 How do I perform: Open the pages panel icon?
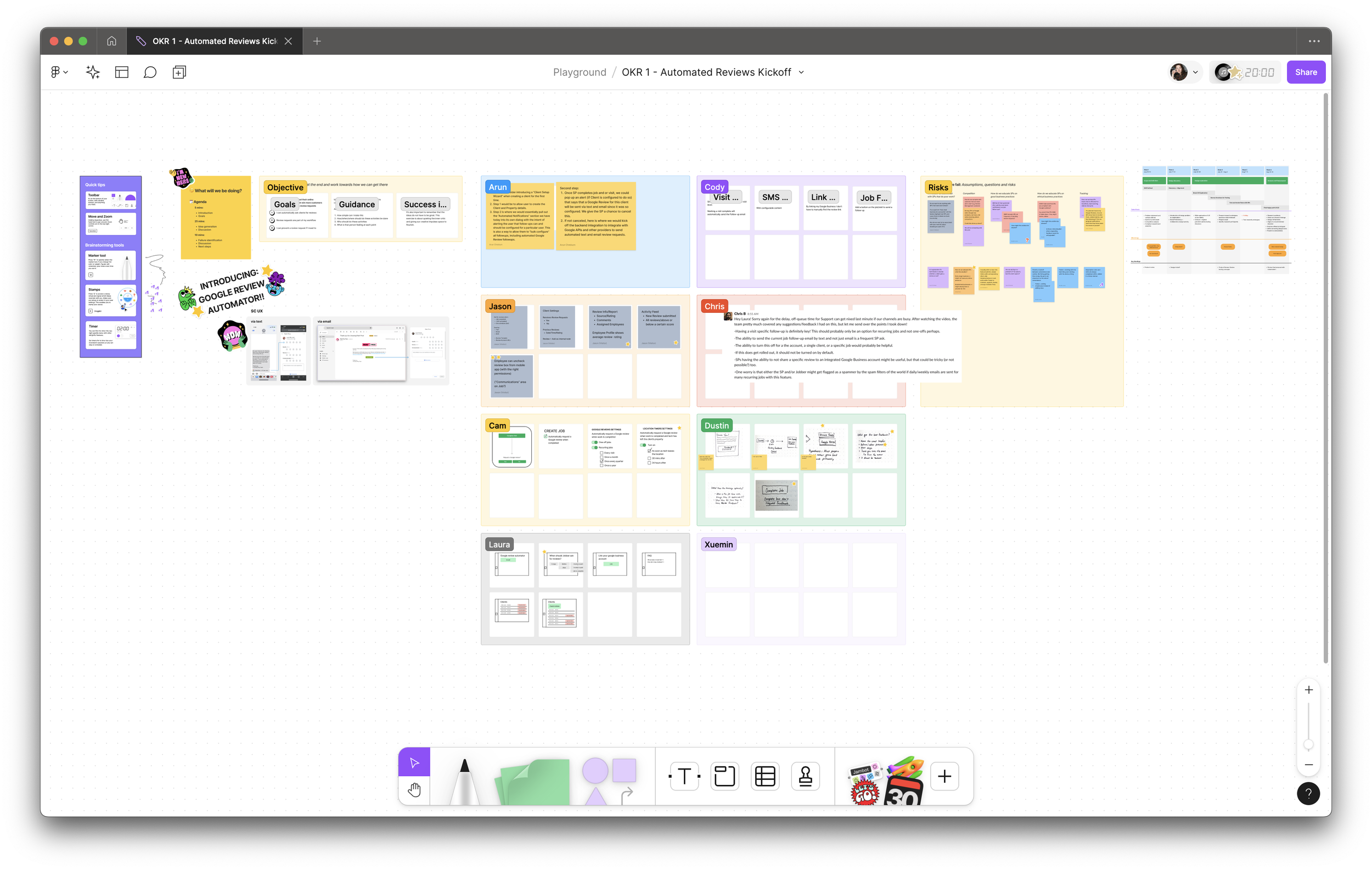click(179, 72)
